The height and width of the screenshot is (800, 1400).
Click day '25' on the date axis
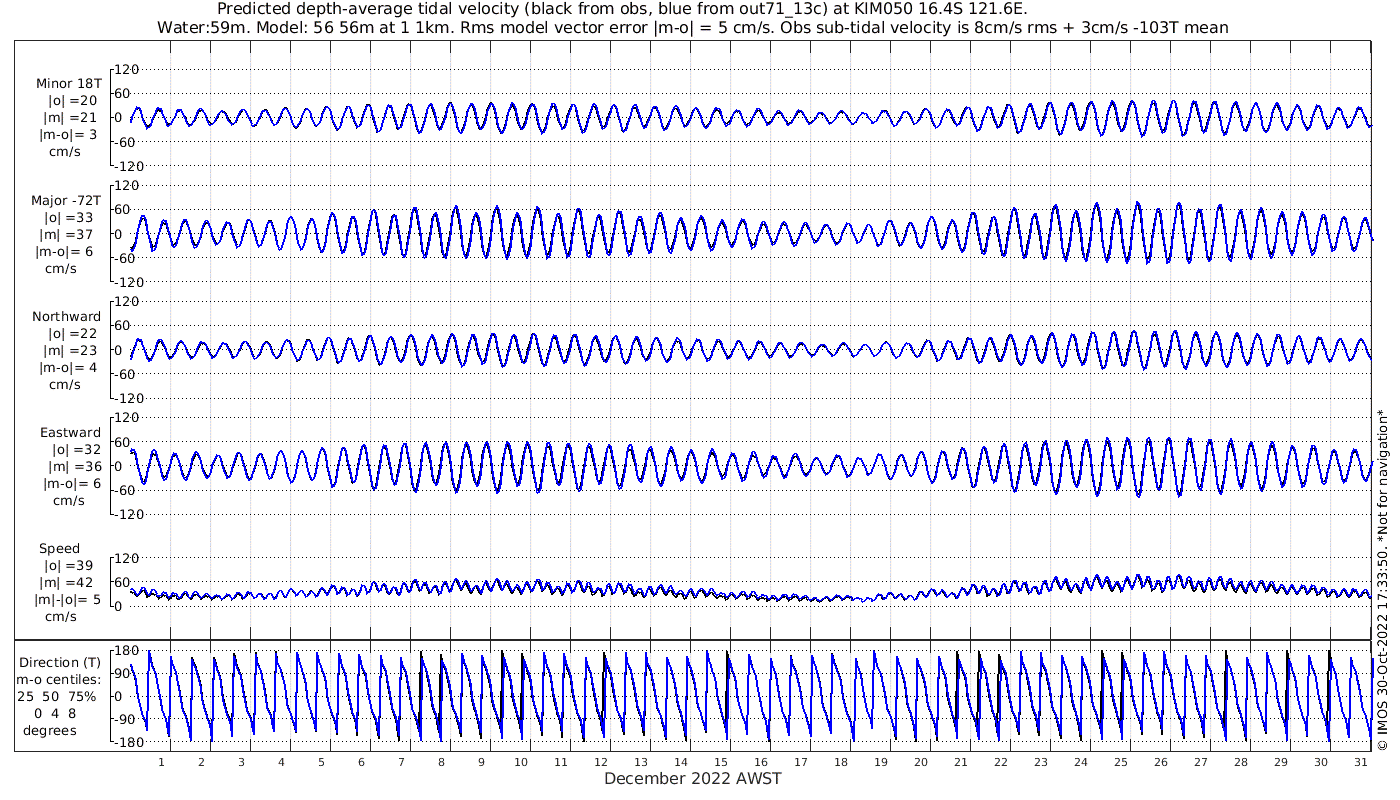1120,762
